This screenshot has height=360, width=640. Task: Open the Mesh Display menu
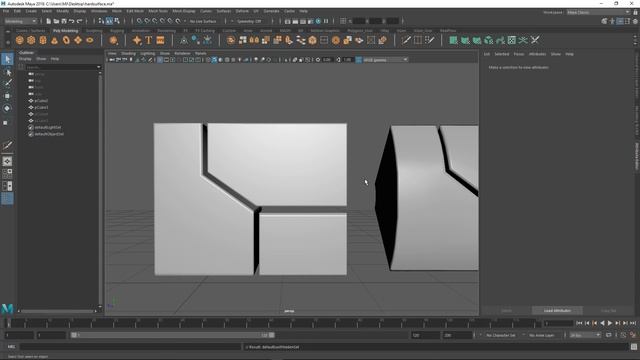(x=184, y=11)
